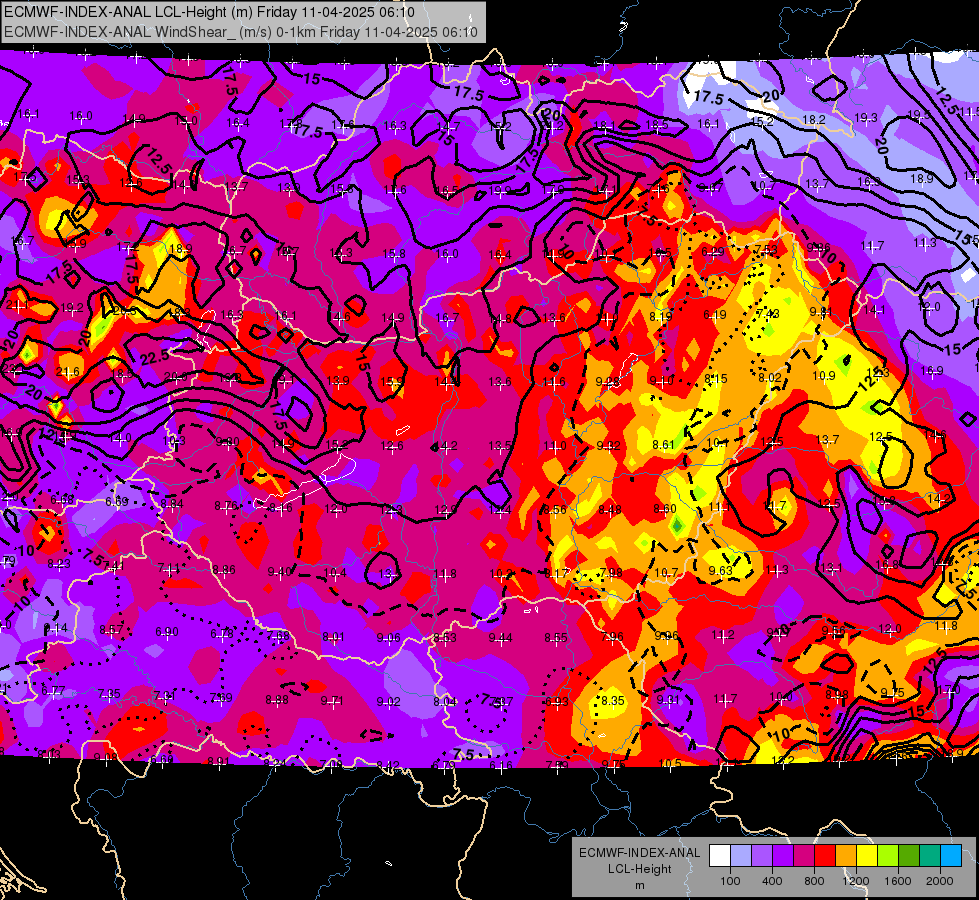Click the grid value 9.40

279,571
